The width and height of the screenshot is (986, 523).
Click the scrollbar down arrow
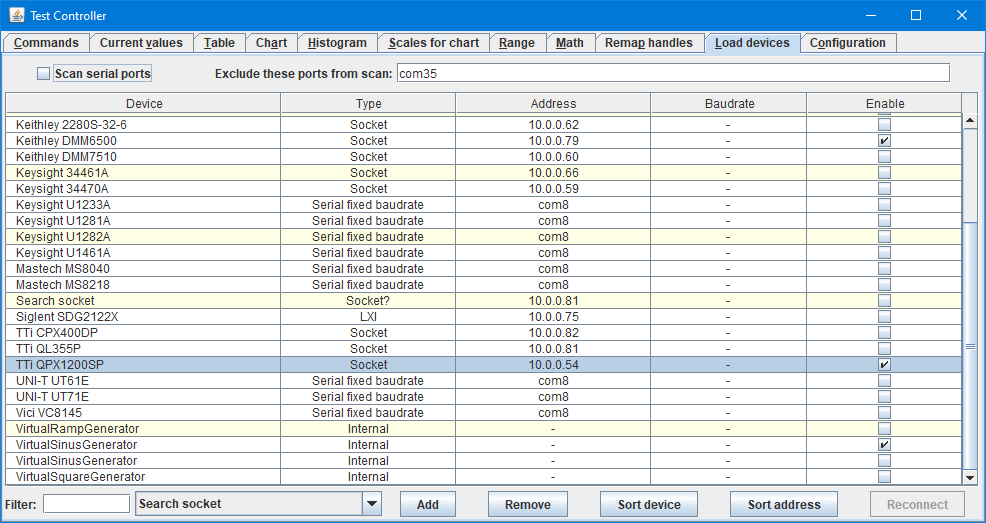pos(970,478)
